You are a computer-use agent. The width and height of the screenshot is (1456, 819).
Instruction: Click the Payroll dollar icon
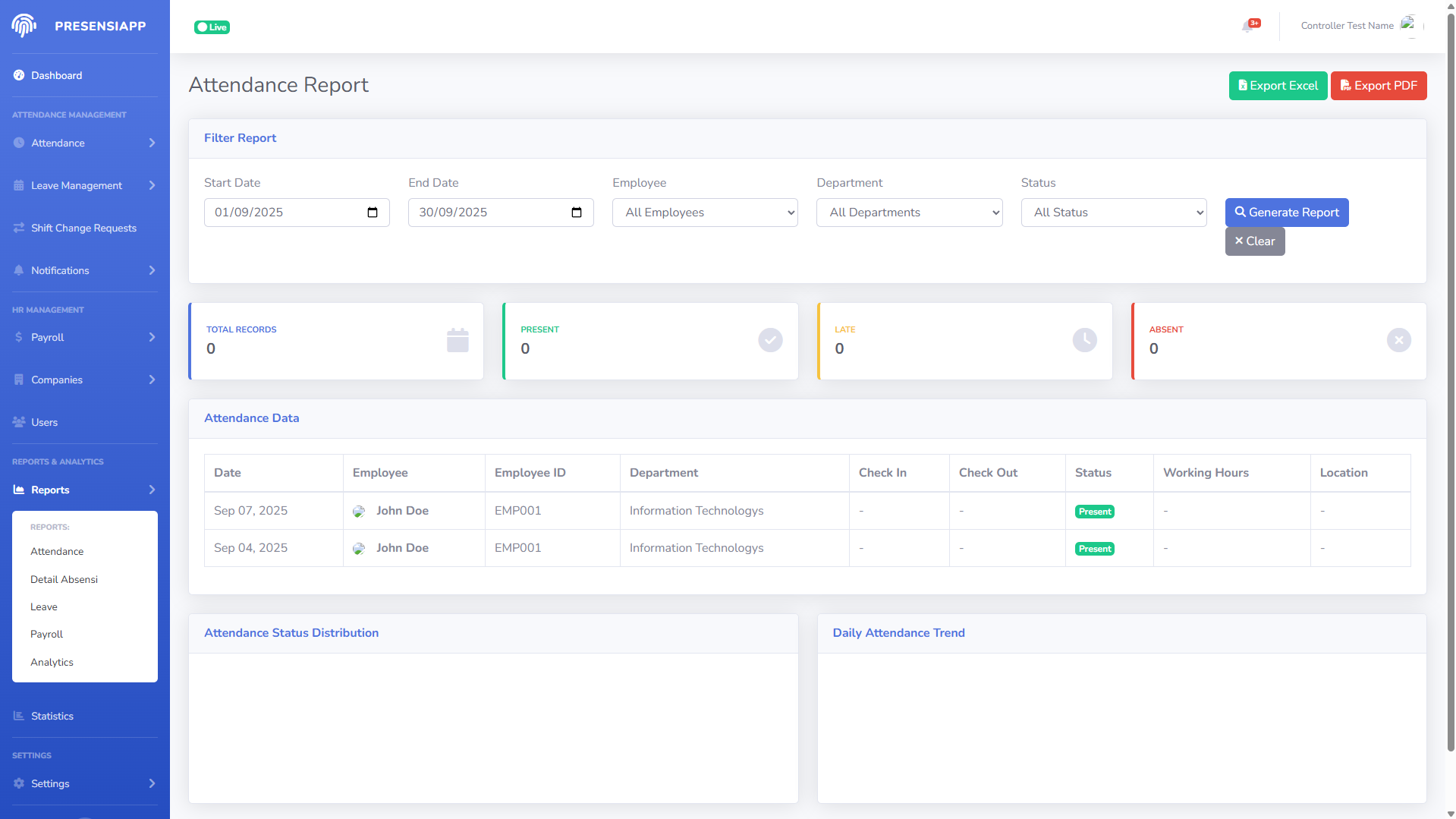[19, 337]
